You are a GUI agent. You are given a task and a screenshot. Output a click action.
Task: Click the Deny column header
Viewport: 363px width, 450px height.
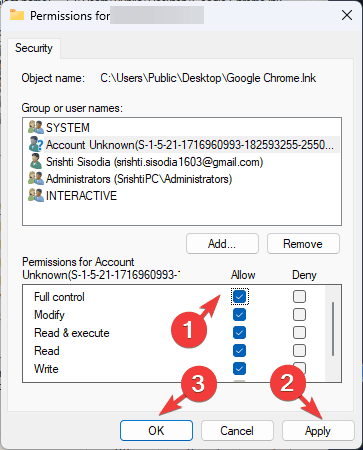point(304,275)
